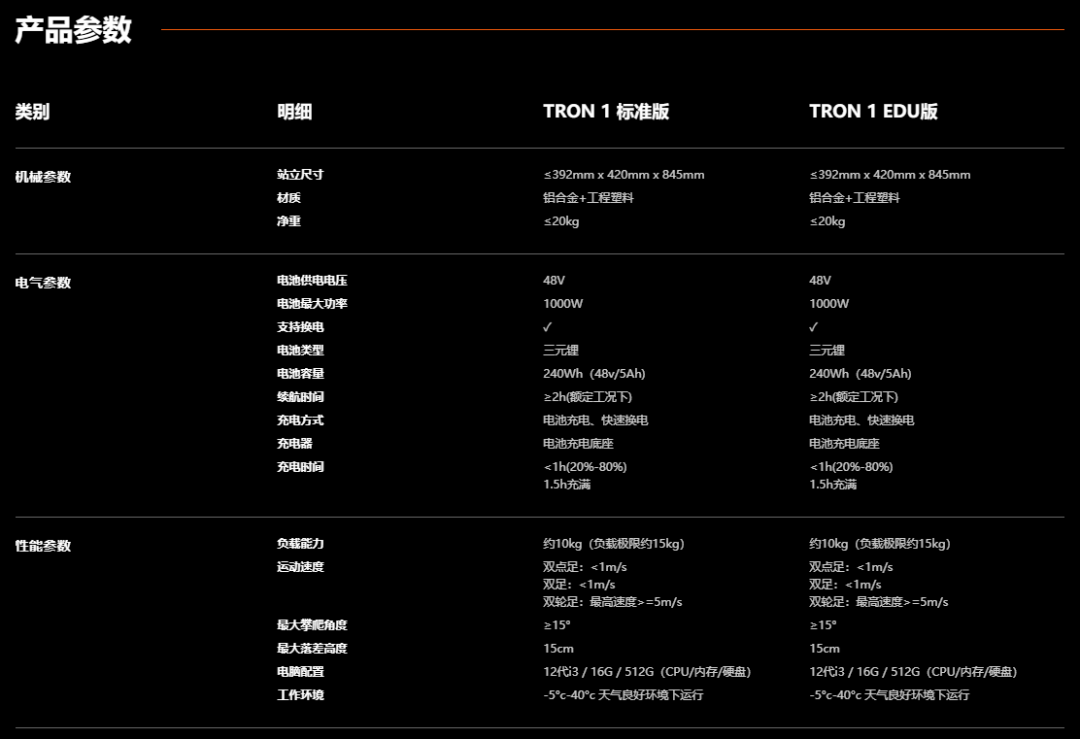Select 标准版 endurance ≥2h(额定工况下)
The width and height of the screenshot is (1080, 739).
coord(588,397)
